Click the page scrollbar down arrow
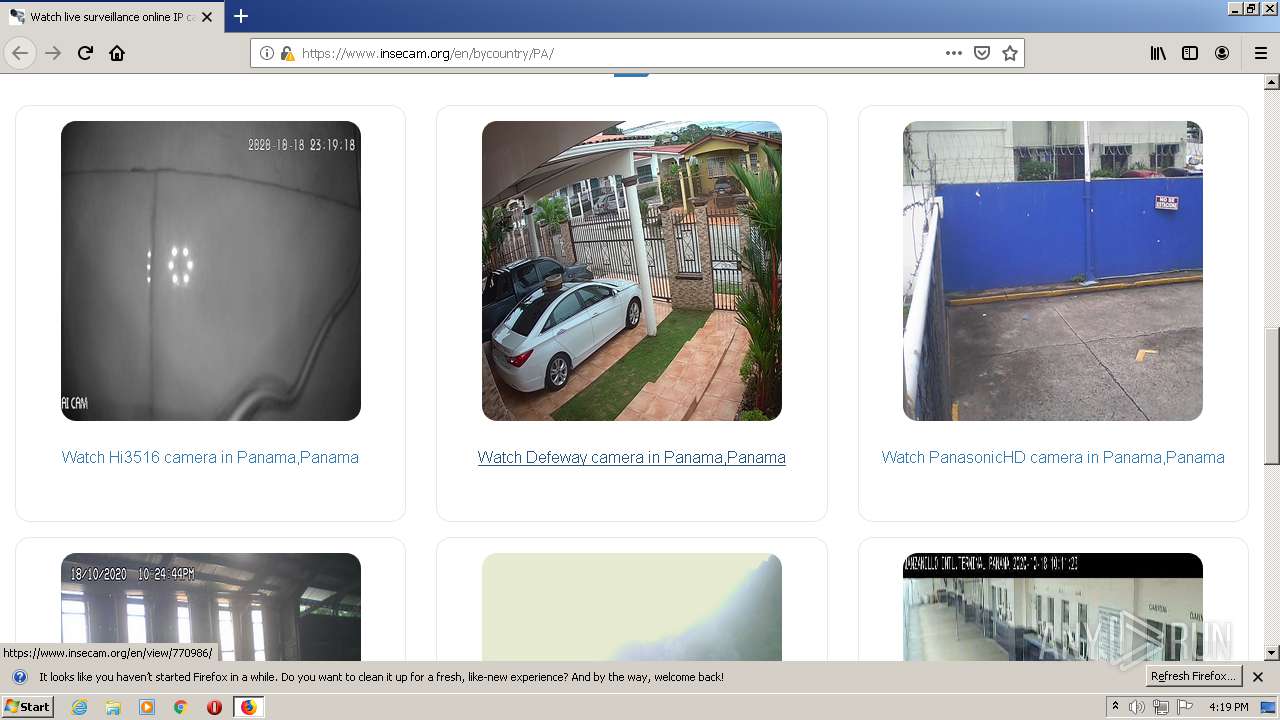 pyautogui.click(x=1271, y=653)
